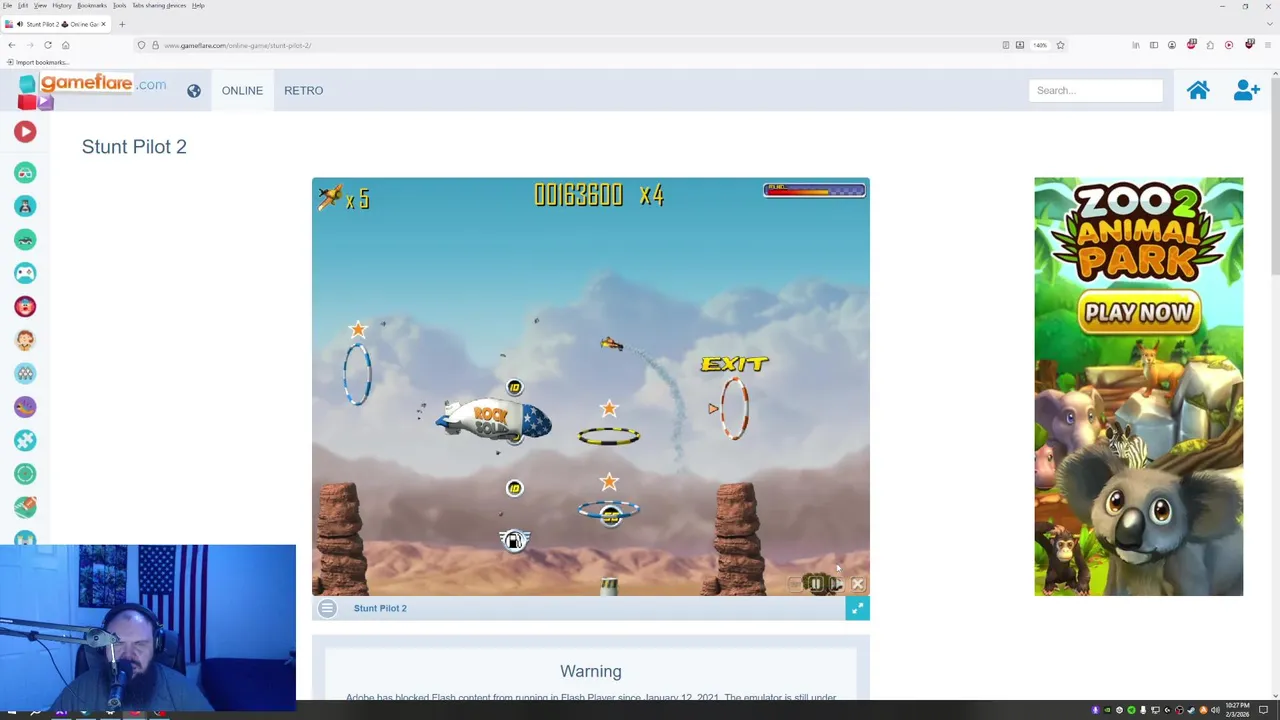Image resolution: width=1280 pixels, height=720 pixels.
Task: Click the shield tracking protection icon
Action: coord(141,45)
